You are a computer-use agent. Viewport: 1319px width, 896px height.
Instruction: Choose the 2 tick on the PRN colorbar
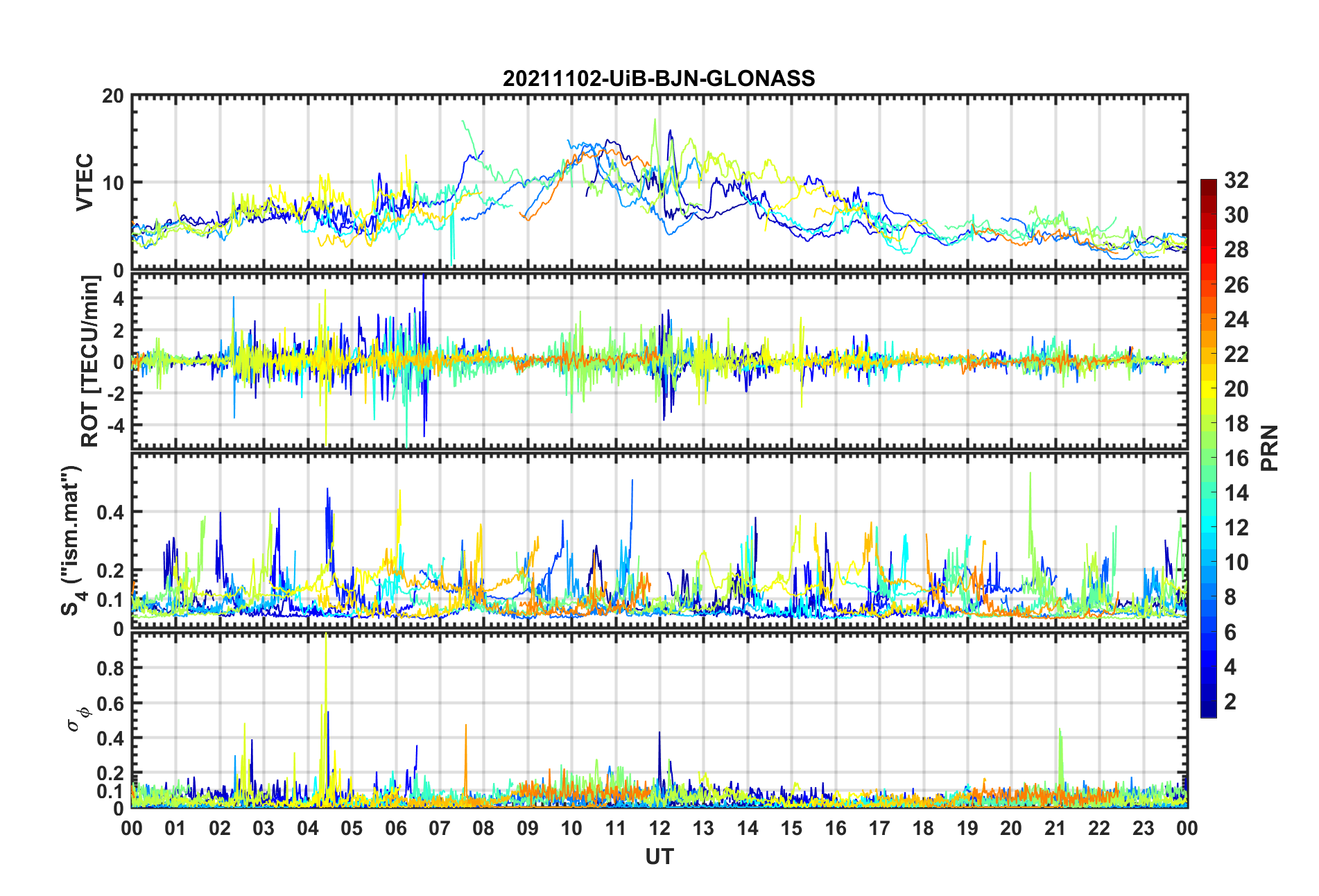point(1230,702)
